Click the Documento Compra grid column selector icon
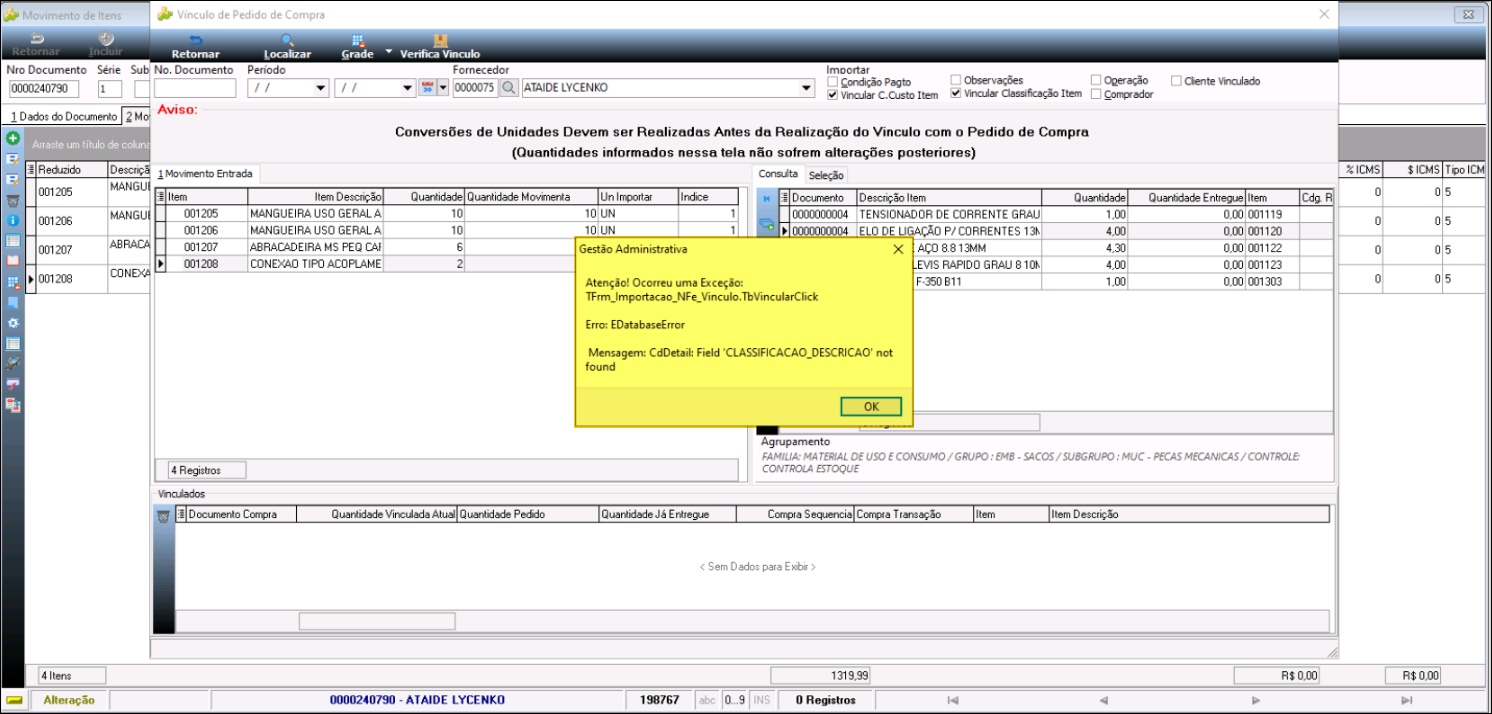The height and width of the screenshot is (714, 1492). [182, 514]
